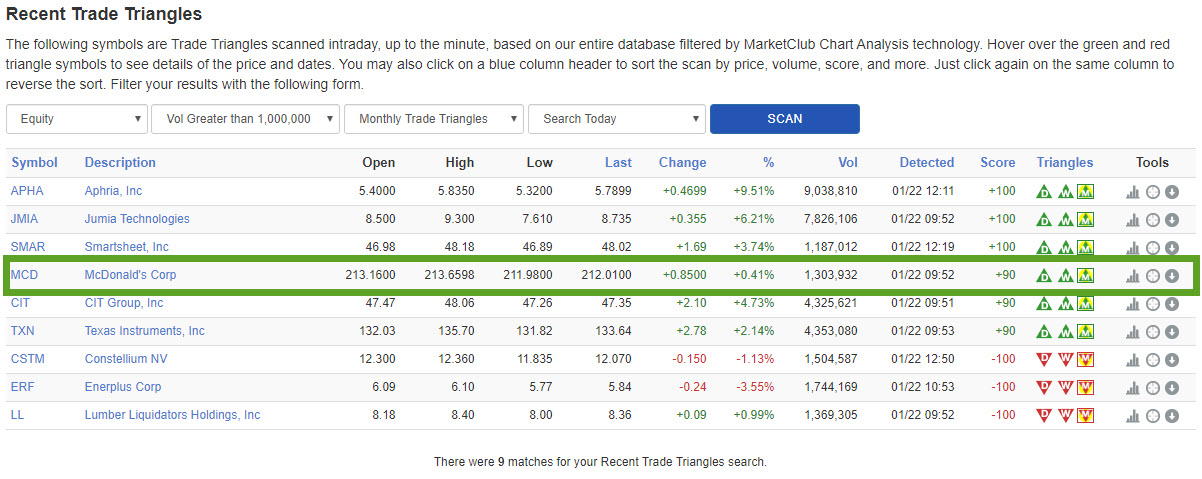
Task: Click ERF change value -3.55%
Action: (x=755, y=387)
